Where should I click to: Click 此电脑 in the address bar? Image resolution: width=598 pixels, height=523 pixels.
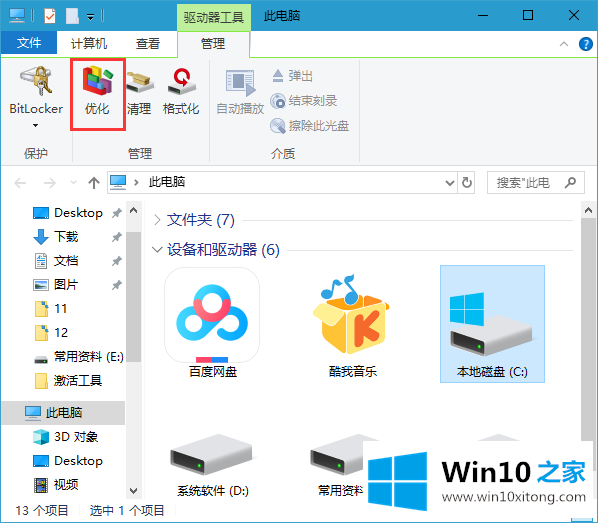click(x=167, y=182)
